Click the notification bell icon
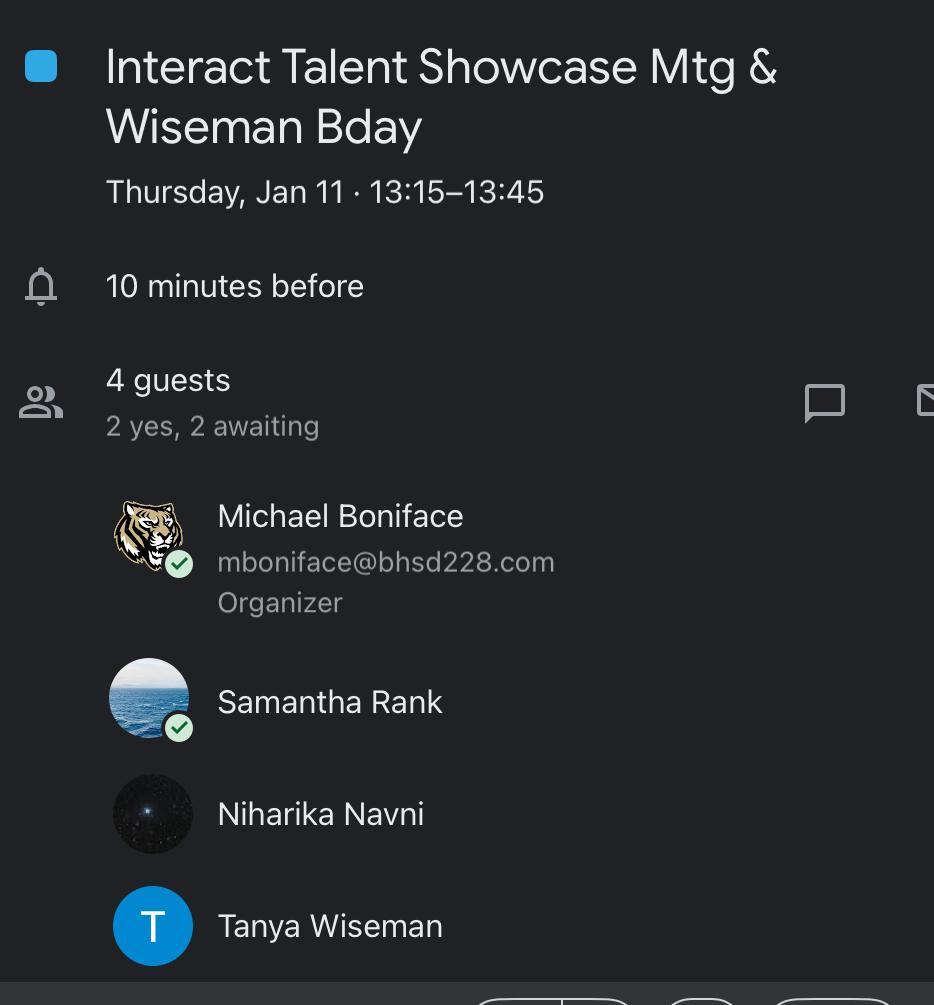934x1005 pixels. [41, 286]
